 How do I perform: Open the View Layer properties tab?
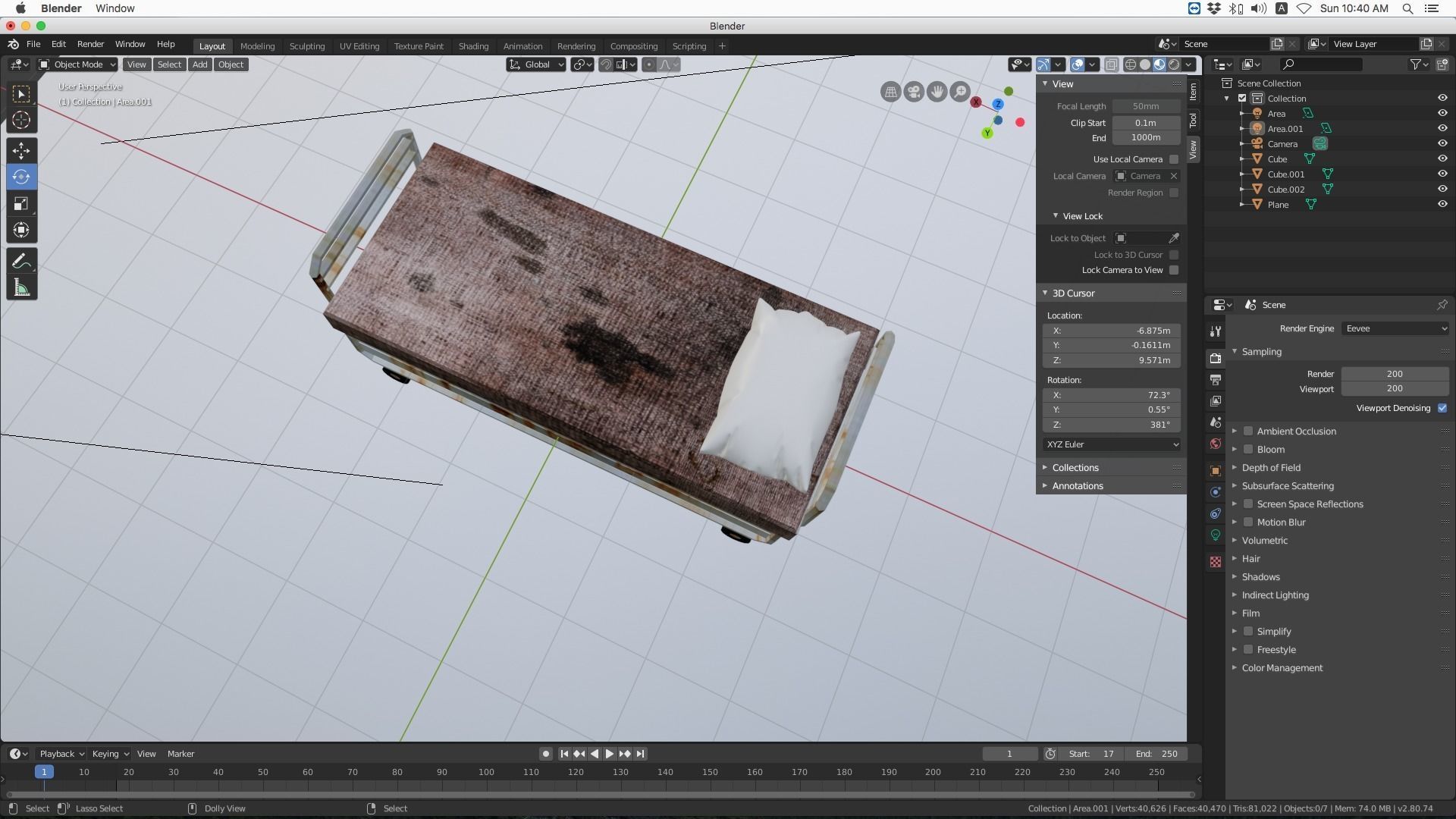coord(1216,400)
